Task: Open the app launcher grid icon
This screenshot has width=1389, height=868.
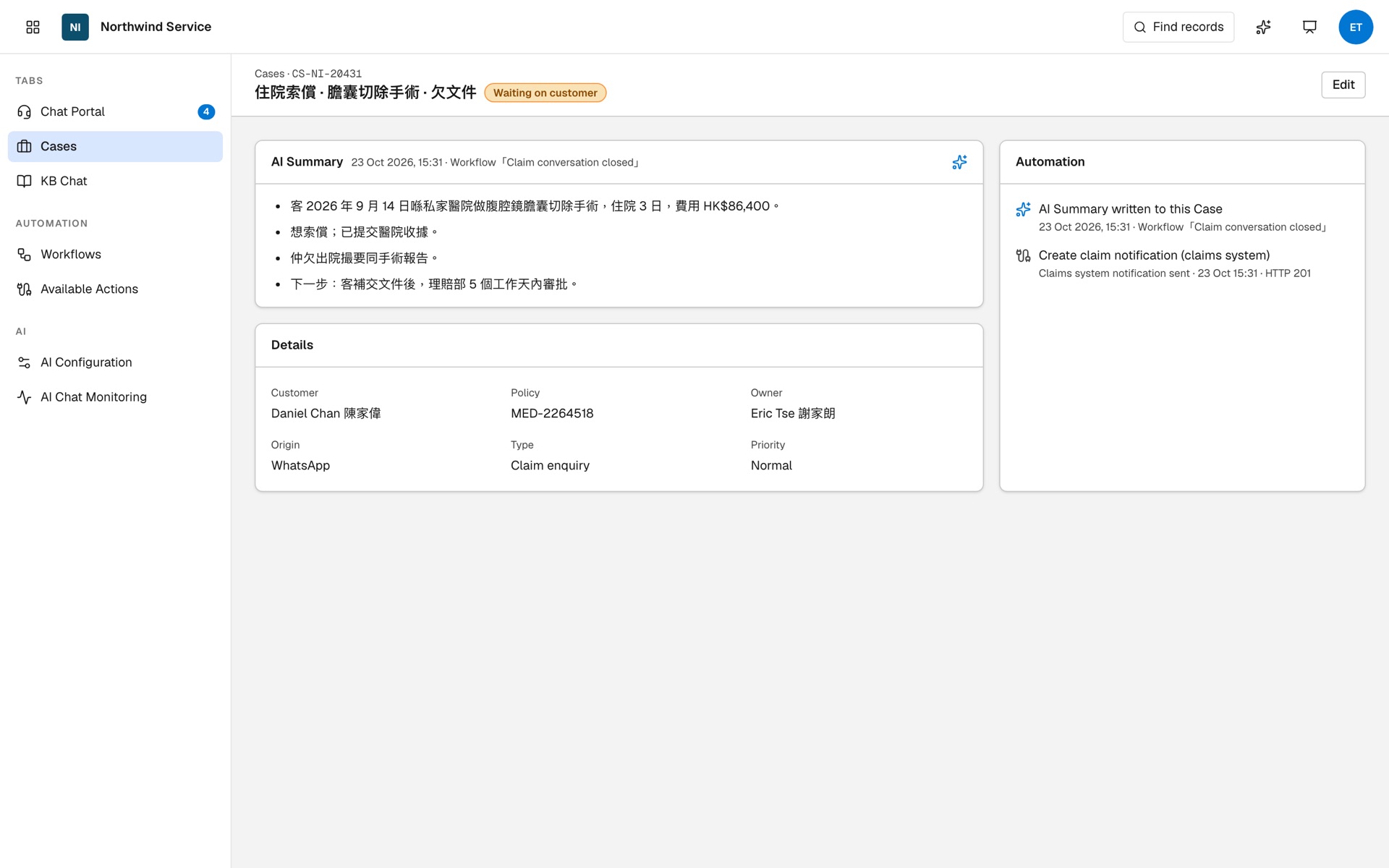Action: [x=33, y=27]
